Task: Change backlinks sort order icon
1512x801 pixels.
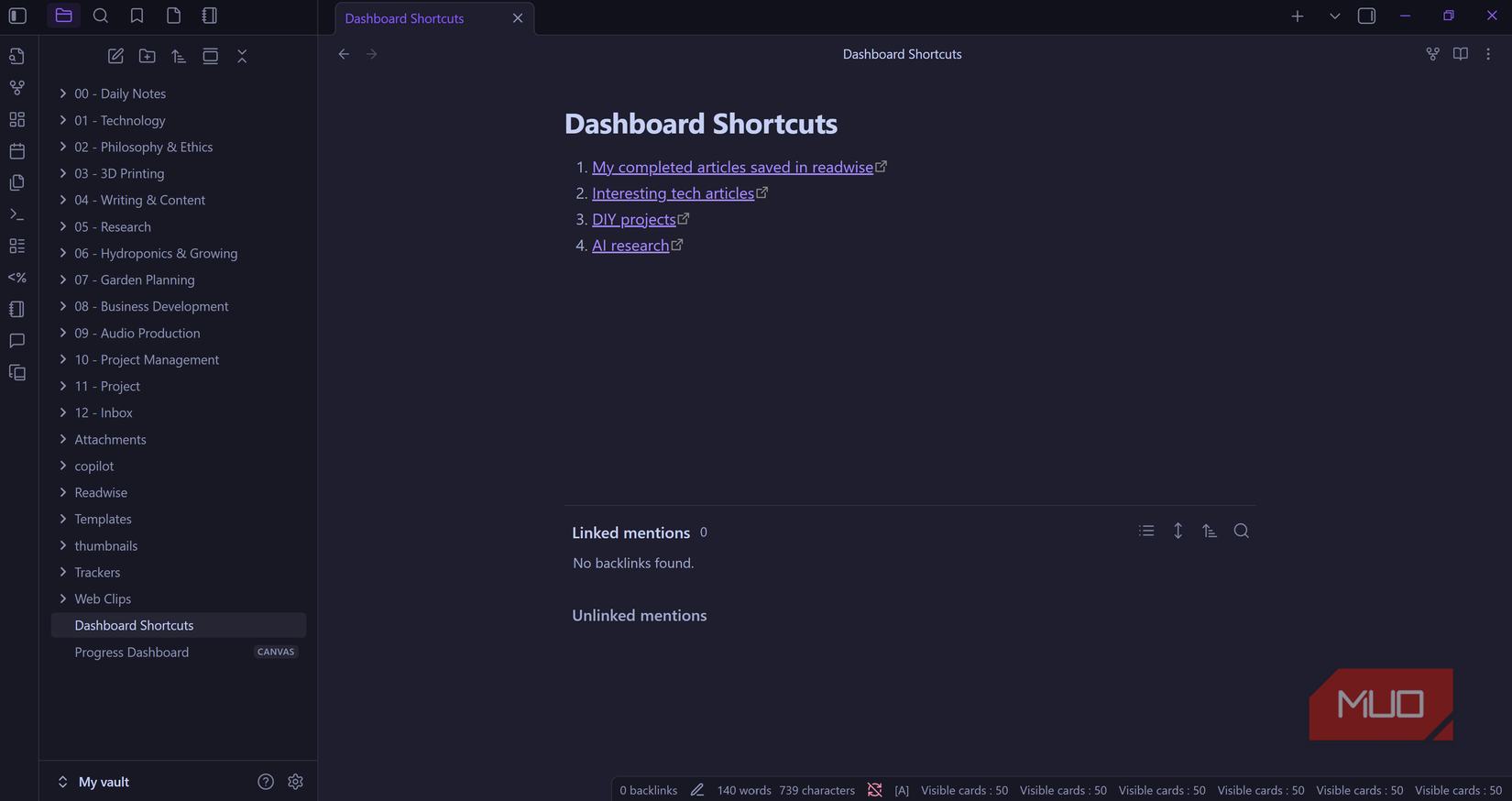Action: pyautogui.click(x=1210, y=531)
